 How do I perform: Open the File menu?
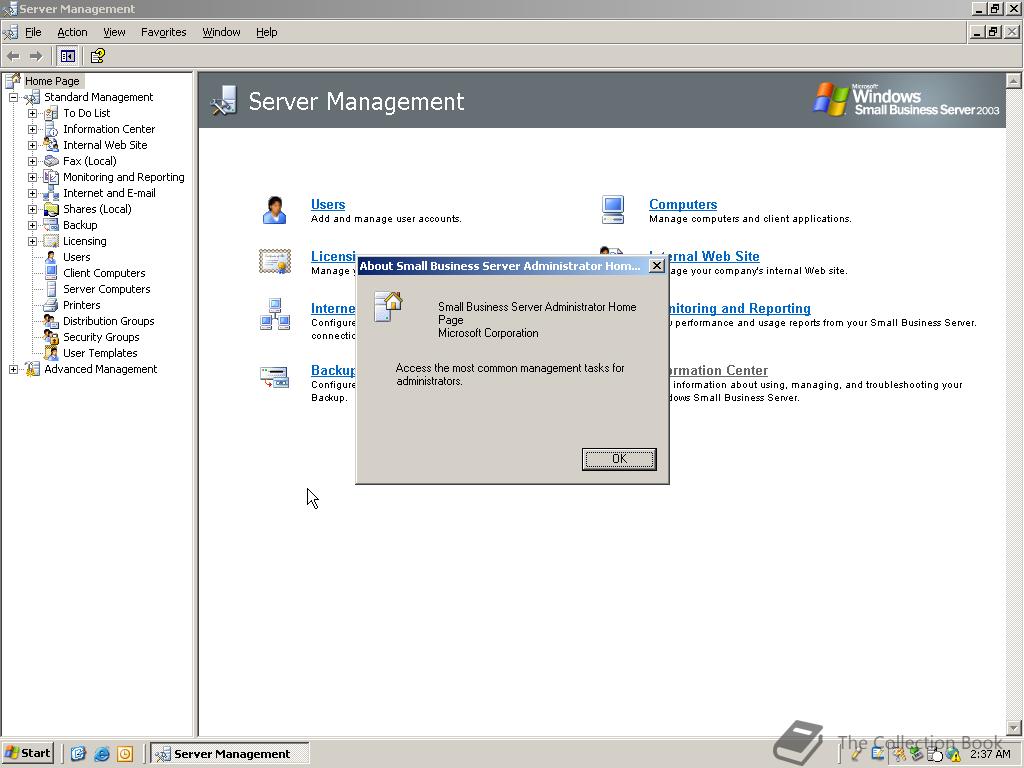pos(33,32)
